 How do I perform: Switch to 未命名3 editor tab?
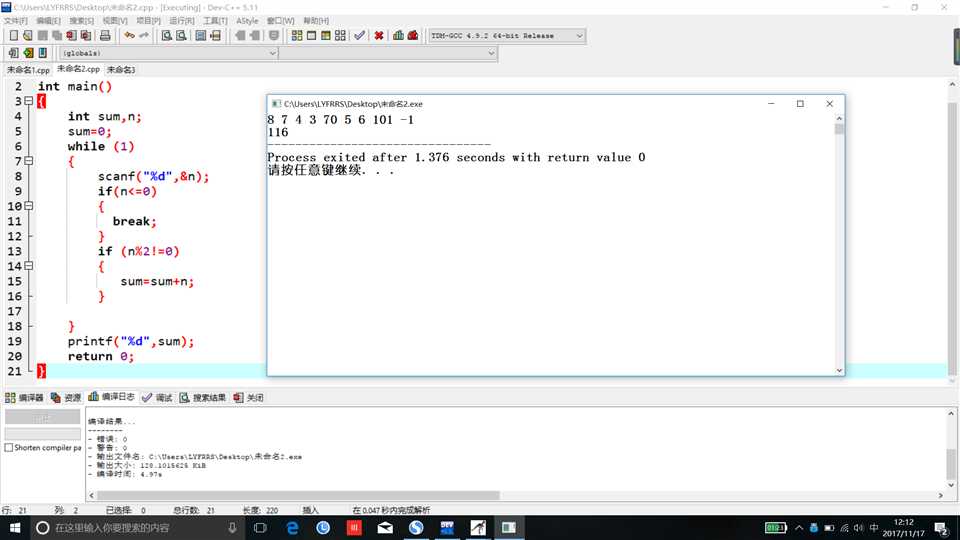coord(121,70)
